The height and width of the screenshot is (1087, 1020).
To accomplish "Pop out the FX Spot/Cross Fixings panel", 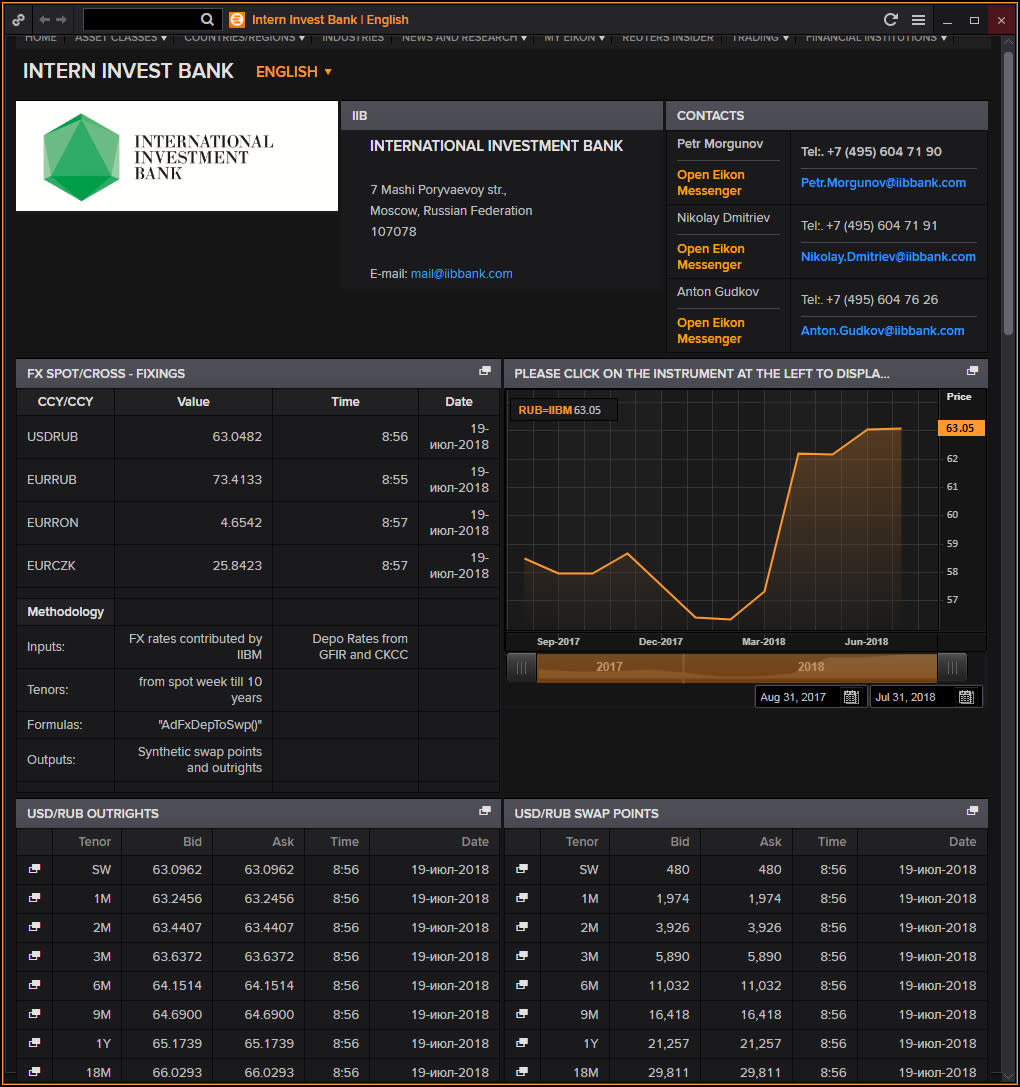I will point(485,371).
